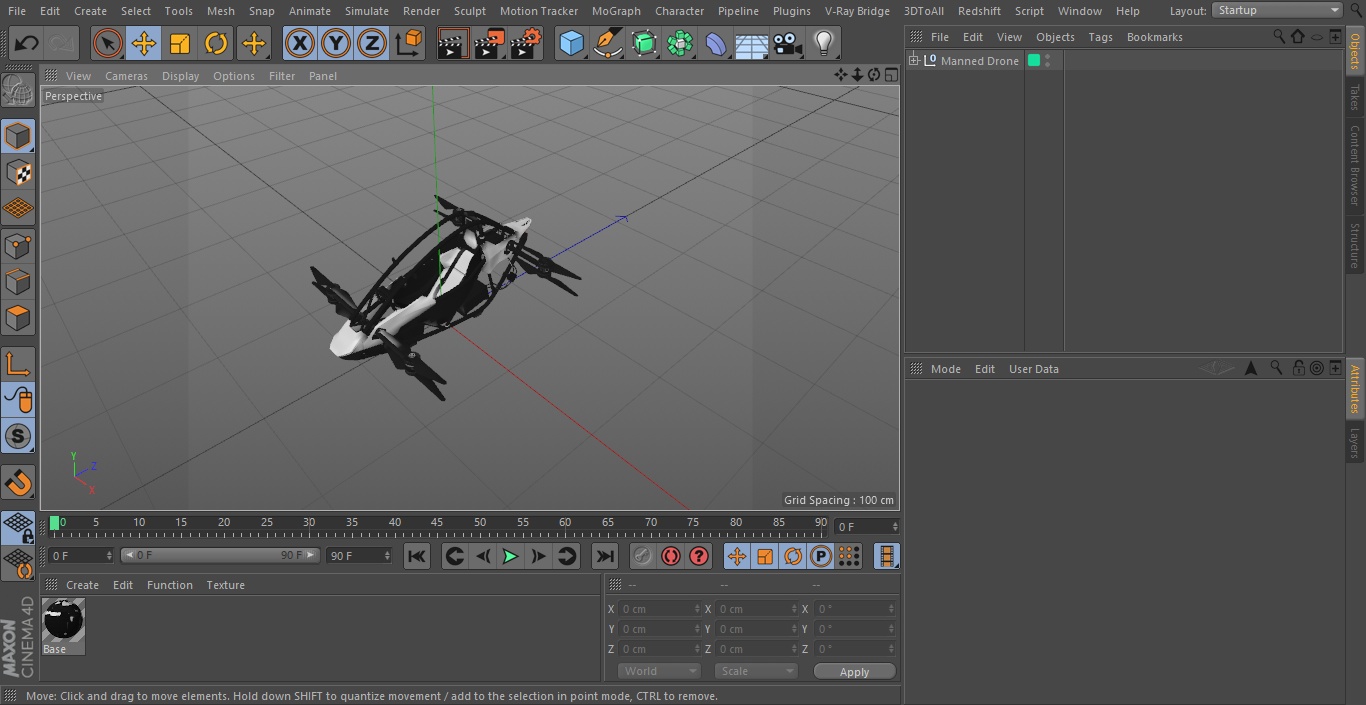Viewport: 1366px width, 705px height.
Task: Activate the Scale tool
Action: (180, 43)
